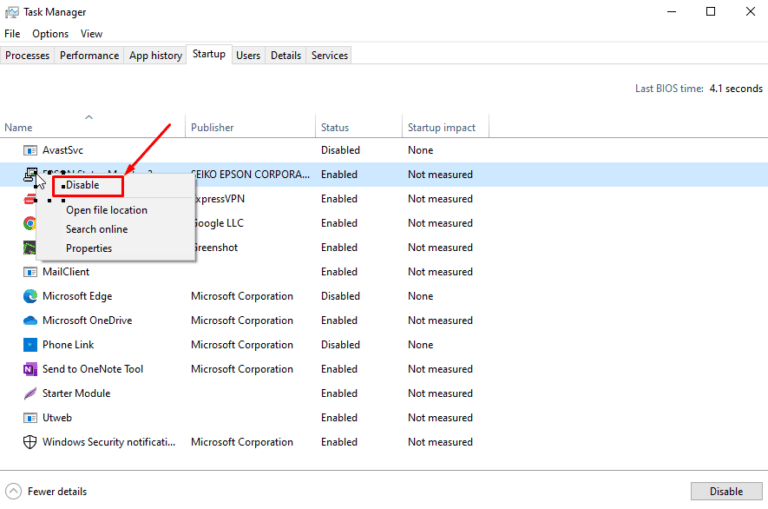Select the Startup tab
768x509 pixels.
pyautogui.click(x=209, y=54)
